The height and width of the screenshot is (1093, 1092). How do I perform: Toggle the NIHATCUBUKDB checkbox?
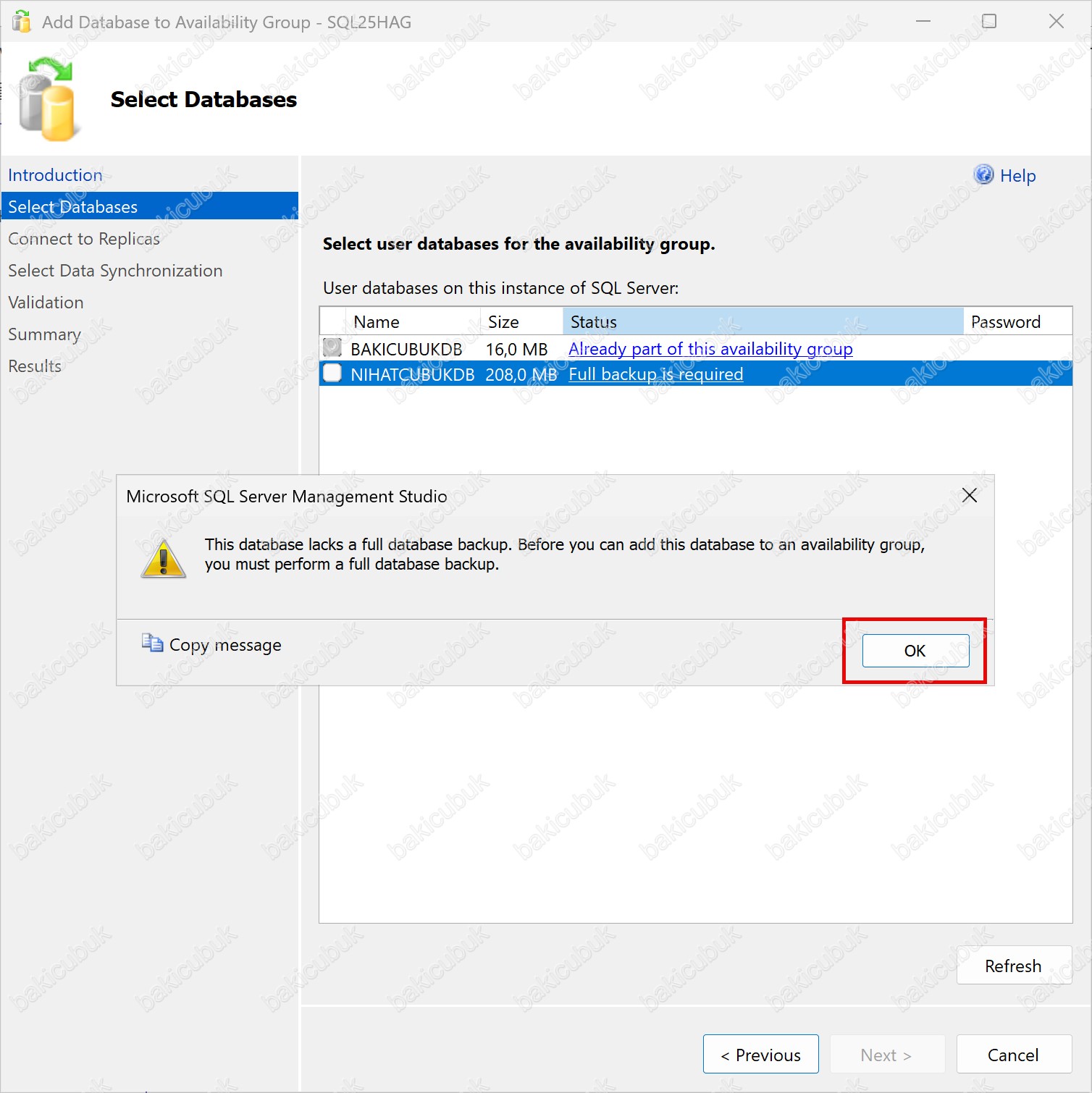[332, 374]
